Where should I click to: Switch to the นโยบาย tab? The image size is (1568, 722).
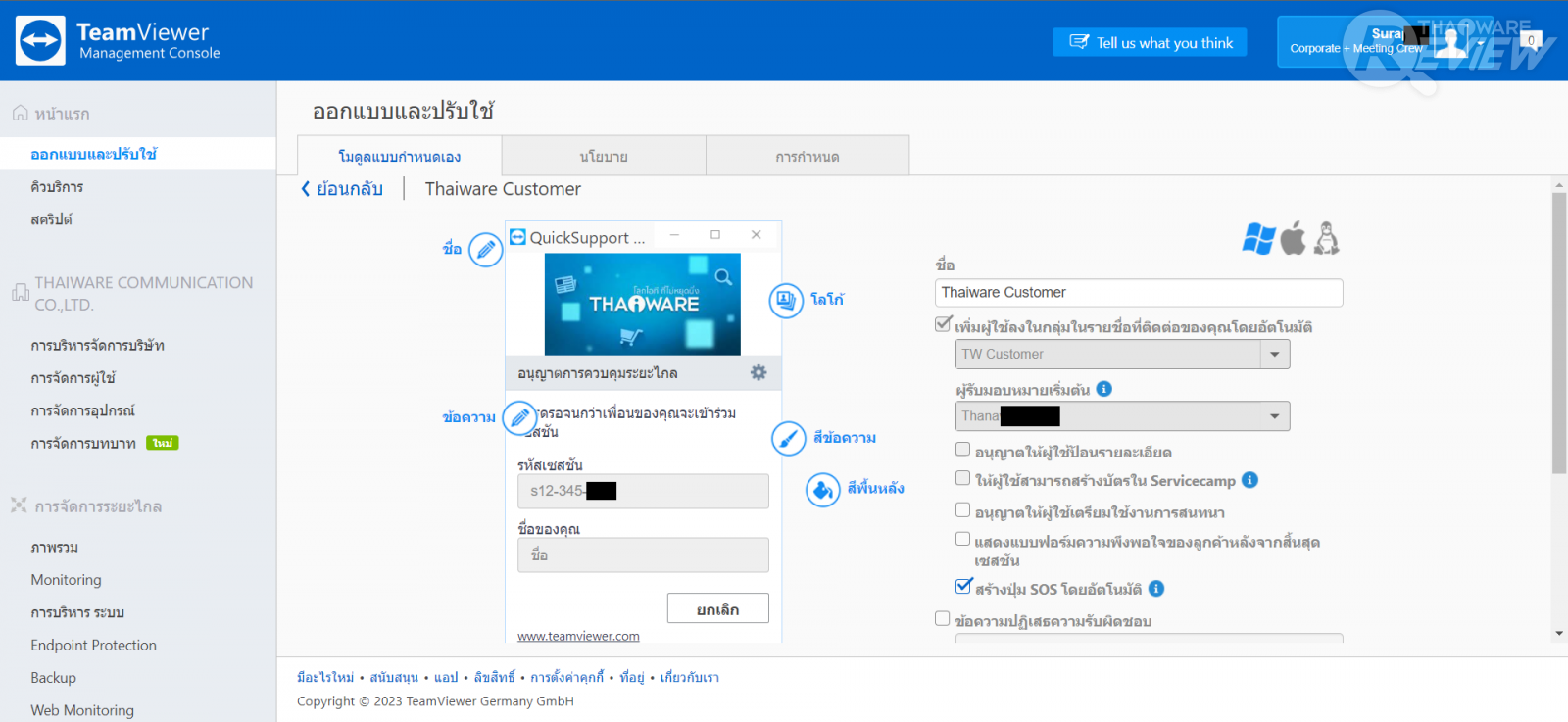click(604, 156)
